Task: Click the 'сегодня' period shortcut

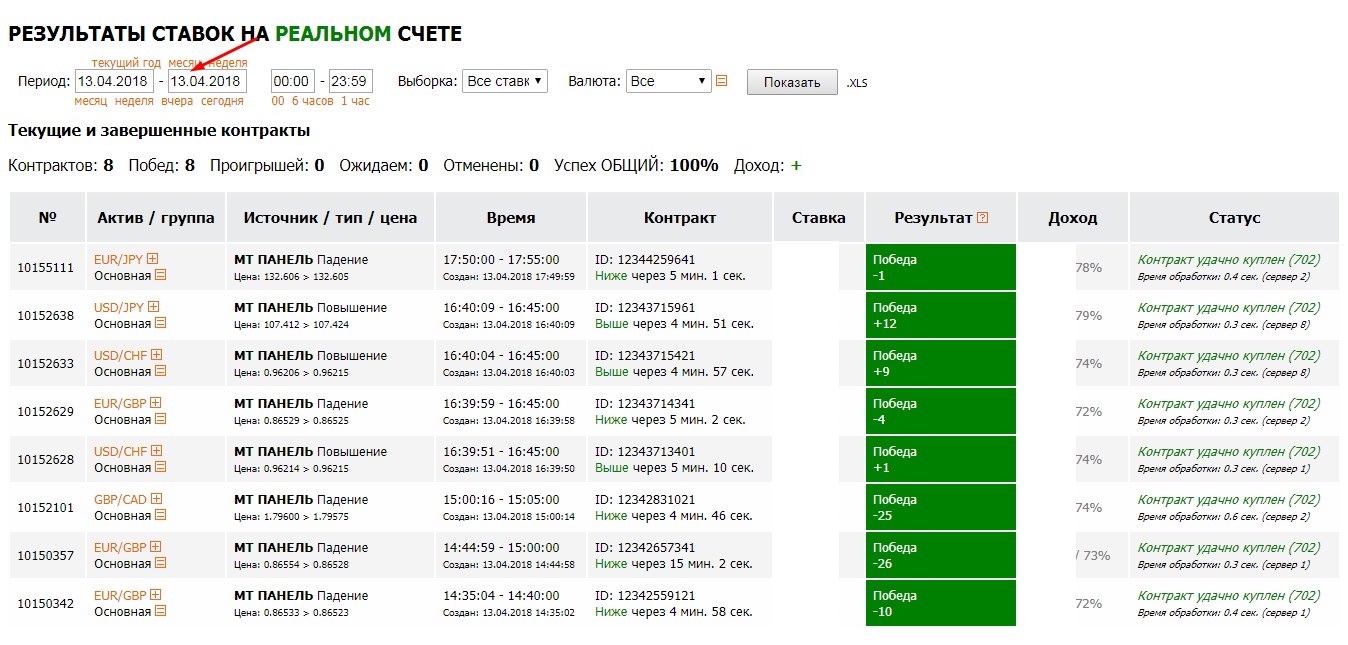Action: 222,101
